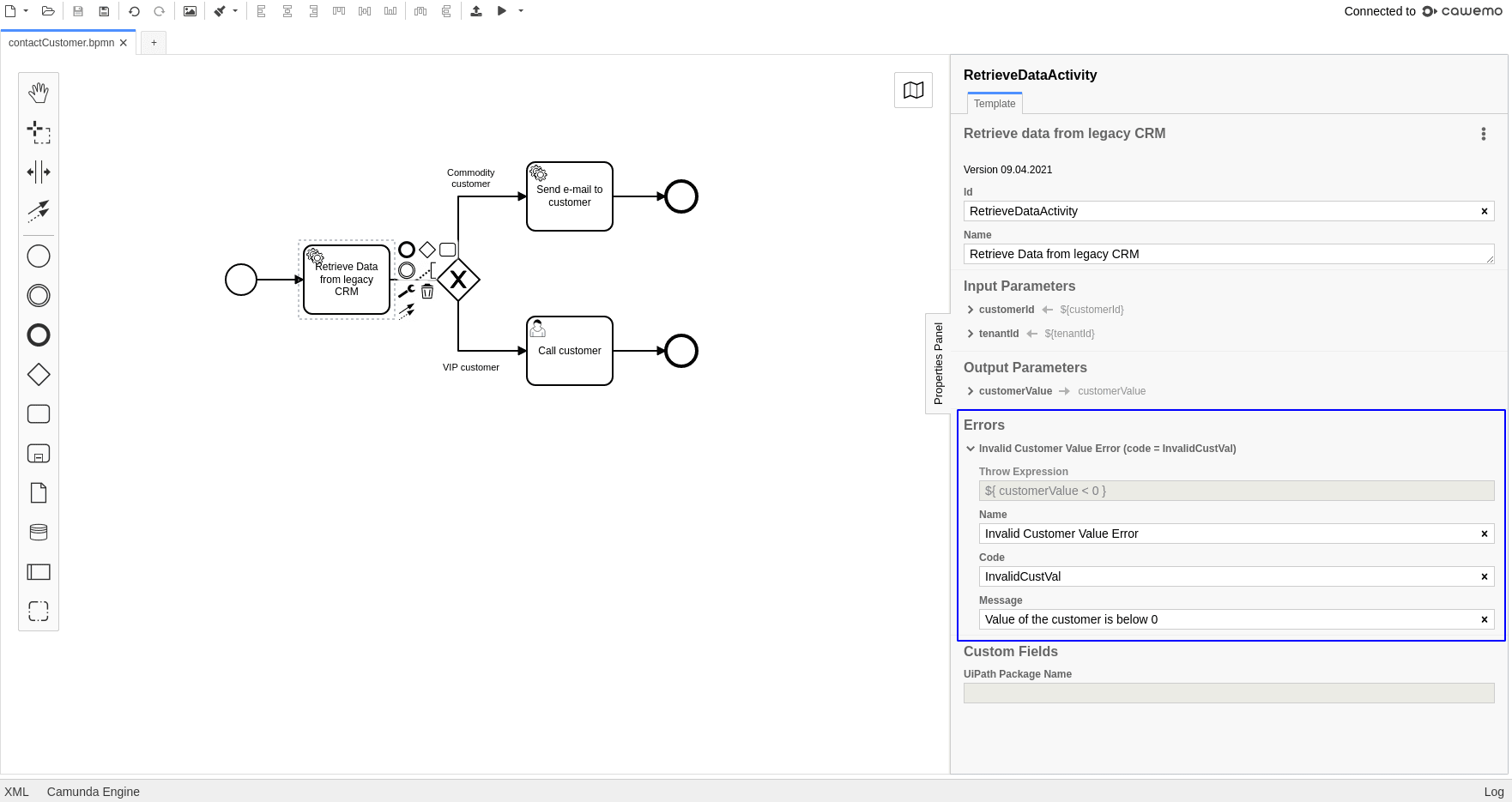Select the Call customer user task
Screen dimensions: 1512x802
570,351
